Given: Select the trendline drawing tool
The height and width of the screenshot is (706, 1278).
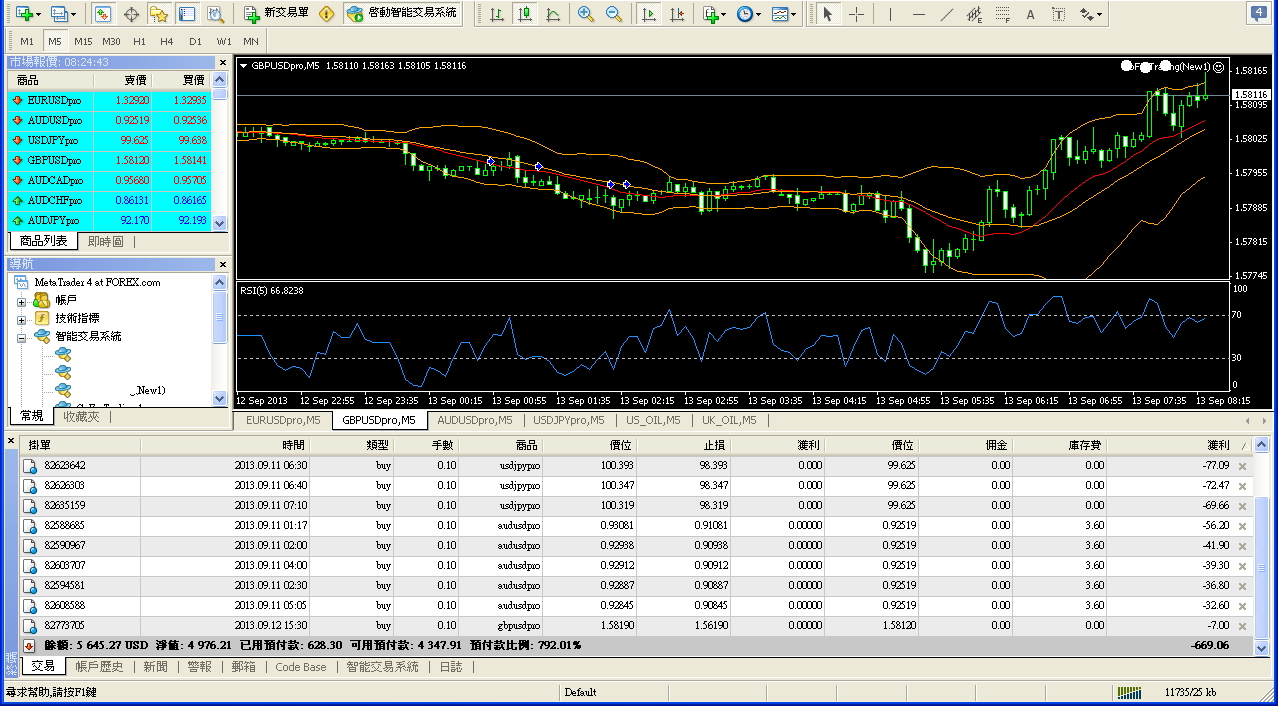Looking at the screenshot, I should 946,14.
